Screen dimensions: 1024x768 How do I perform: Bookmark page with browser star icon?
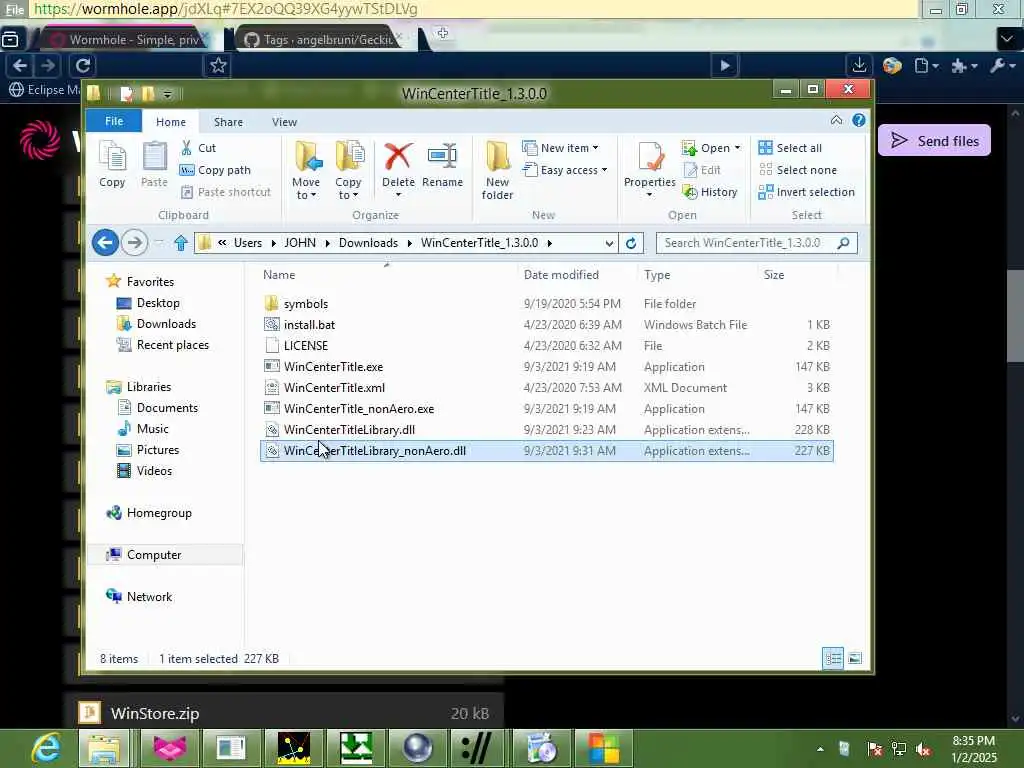(218, 65)
